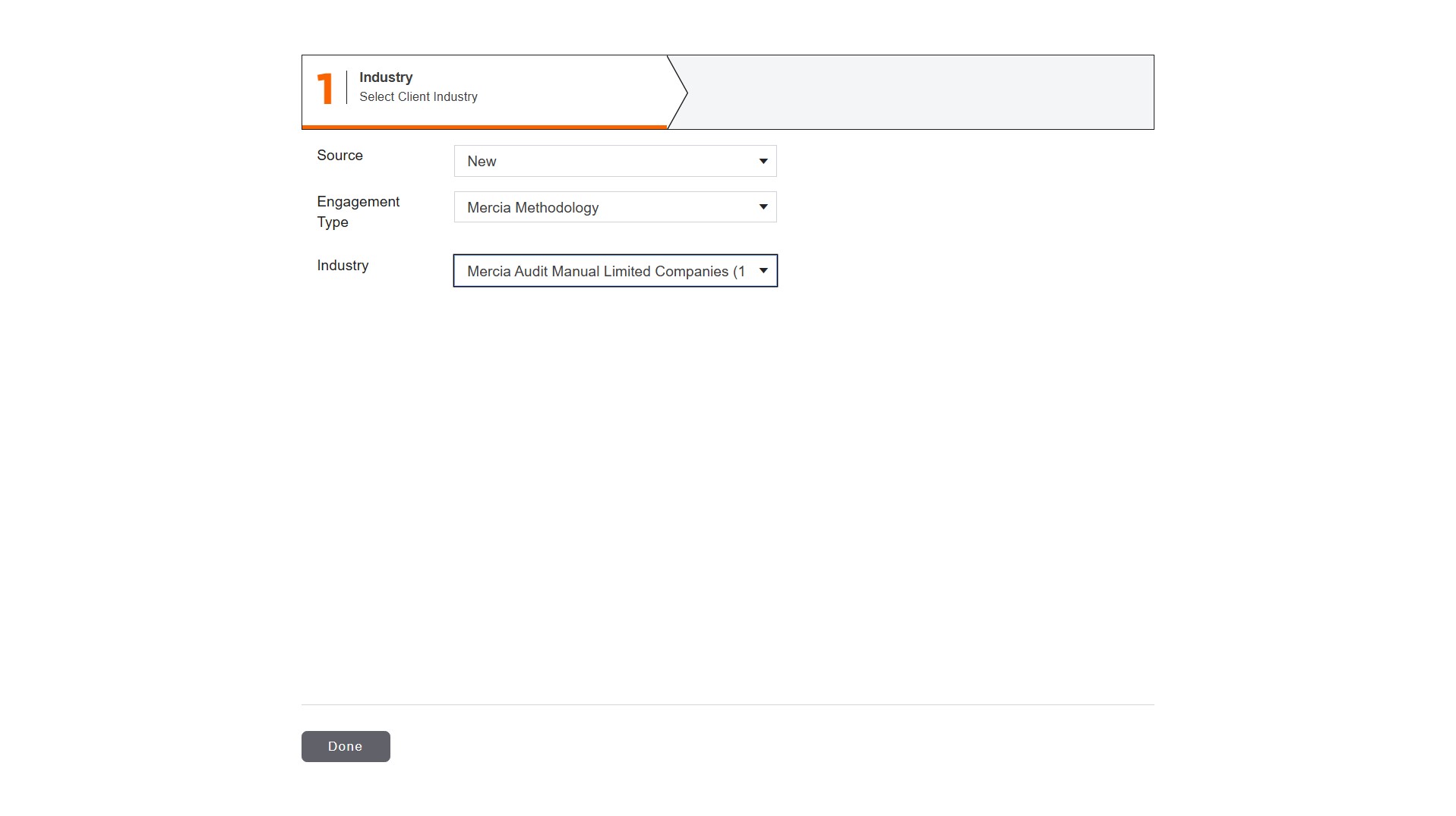Click the Industry field label beside the dropdown
Screen dimensions: 1456x816
pyautogui.click(x=343, y=266)
